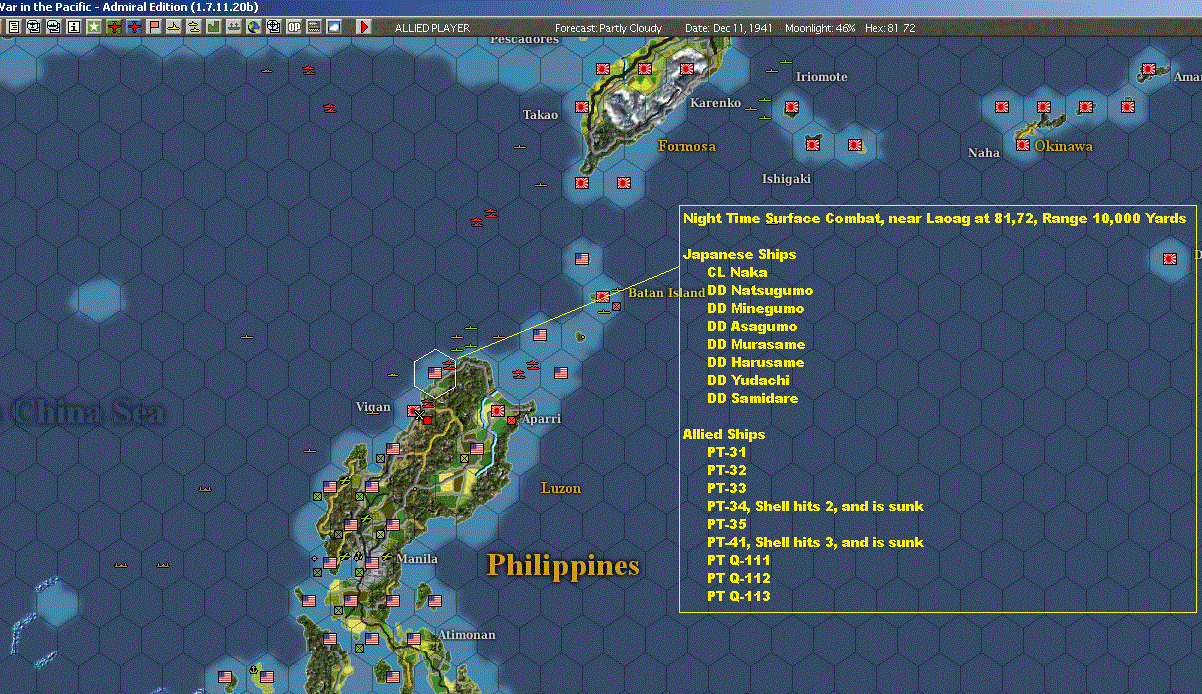This screenshot has height=694, width=1202.
Task: Click PT Q-113 in Allied list
Action: pyautogui.click(x=739, y=596)
